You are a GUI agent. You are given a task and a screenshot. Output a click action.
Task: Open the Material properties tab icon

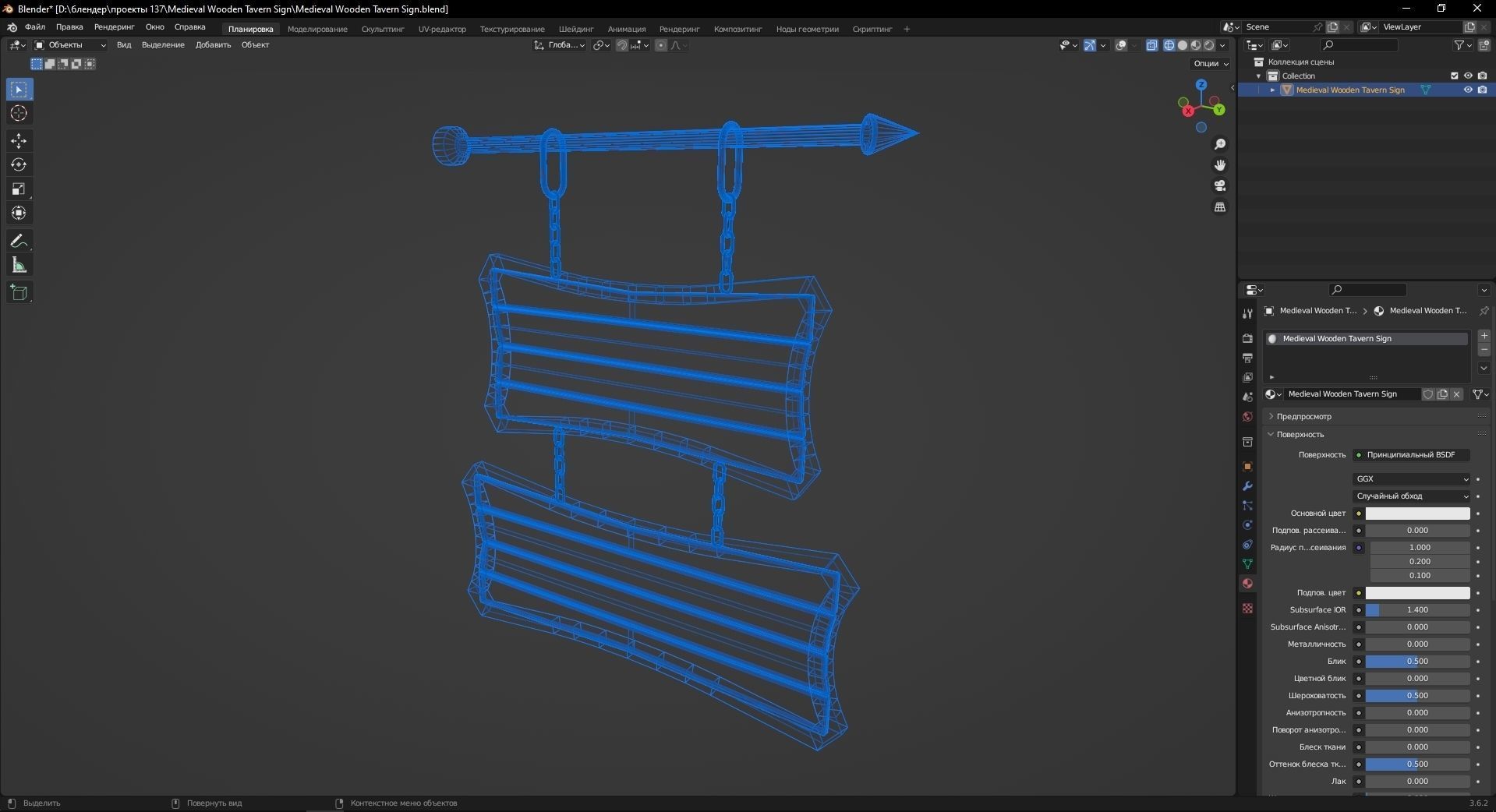pyautogui.click(x=1247, y=584)
